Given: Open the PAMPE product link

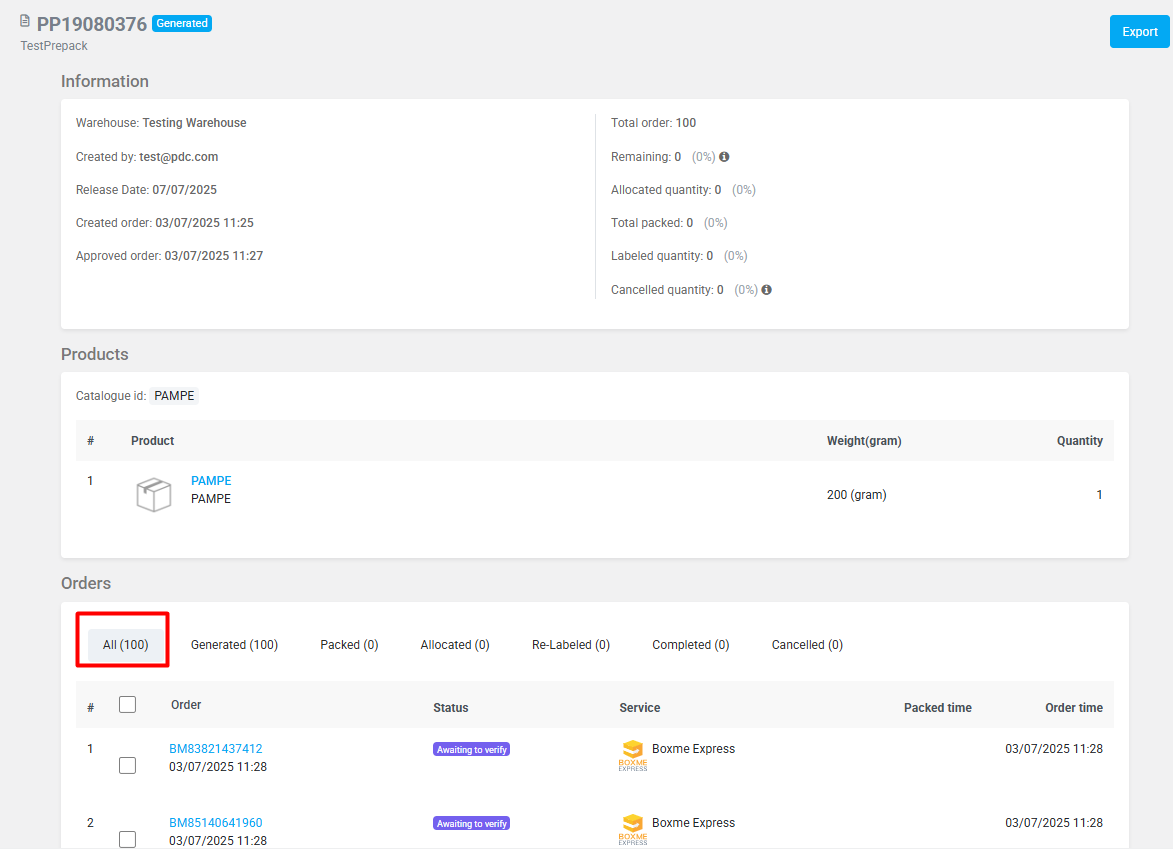Looking at the screenshot, I should tap(211, 481).
